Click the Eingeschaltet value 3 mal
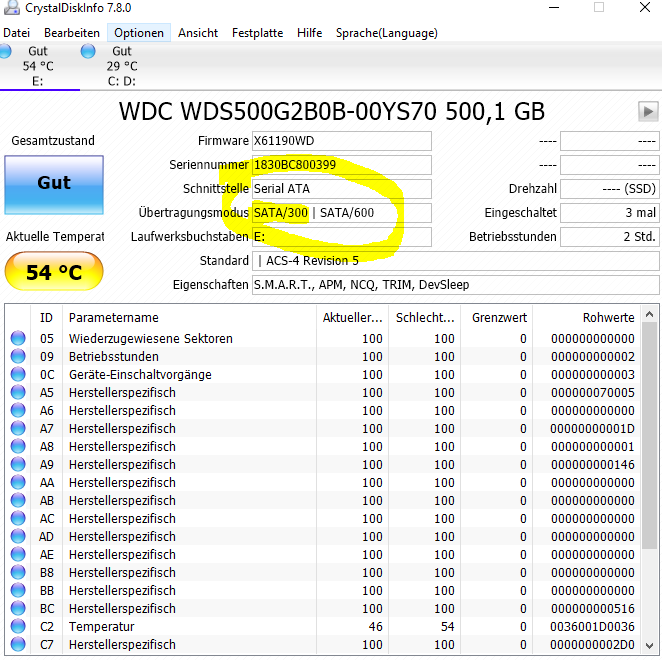662x660 pixels. 610,213
